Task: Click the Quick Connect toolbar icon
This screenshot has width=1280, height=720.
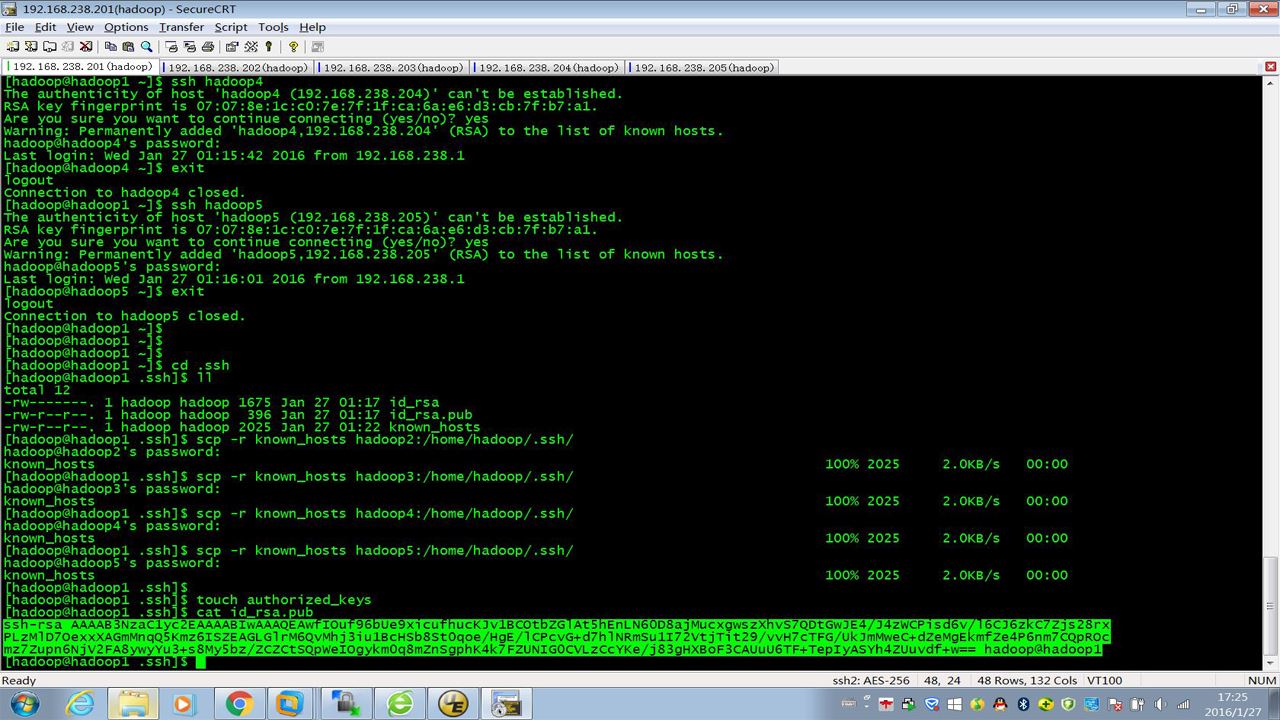Action: [31, 46]
